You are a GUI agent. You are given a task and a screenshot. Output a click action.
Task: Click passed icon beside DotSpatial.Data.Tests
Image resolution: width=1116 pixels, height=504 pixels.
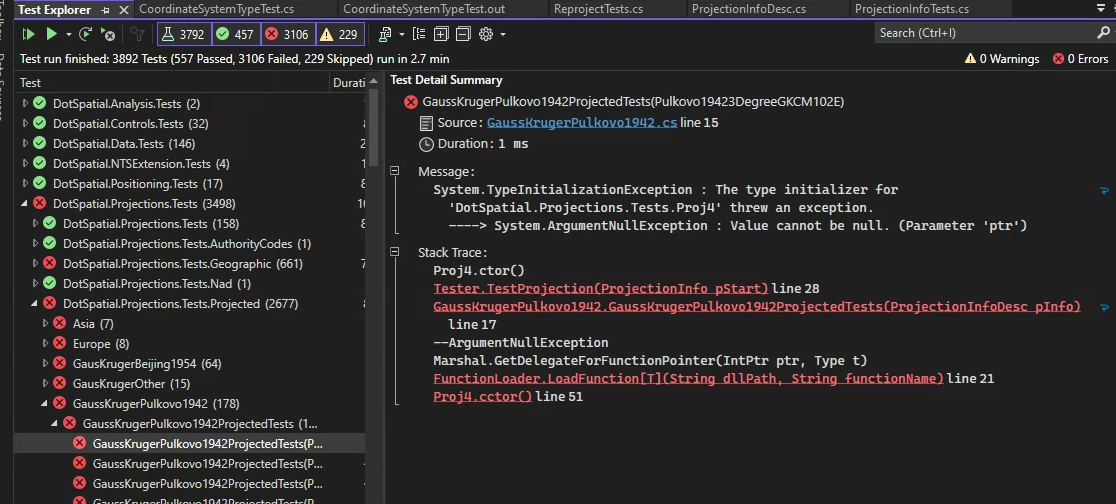[40, 143]
